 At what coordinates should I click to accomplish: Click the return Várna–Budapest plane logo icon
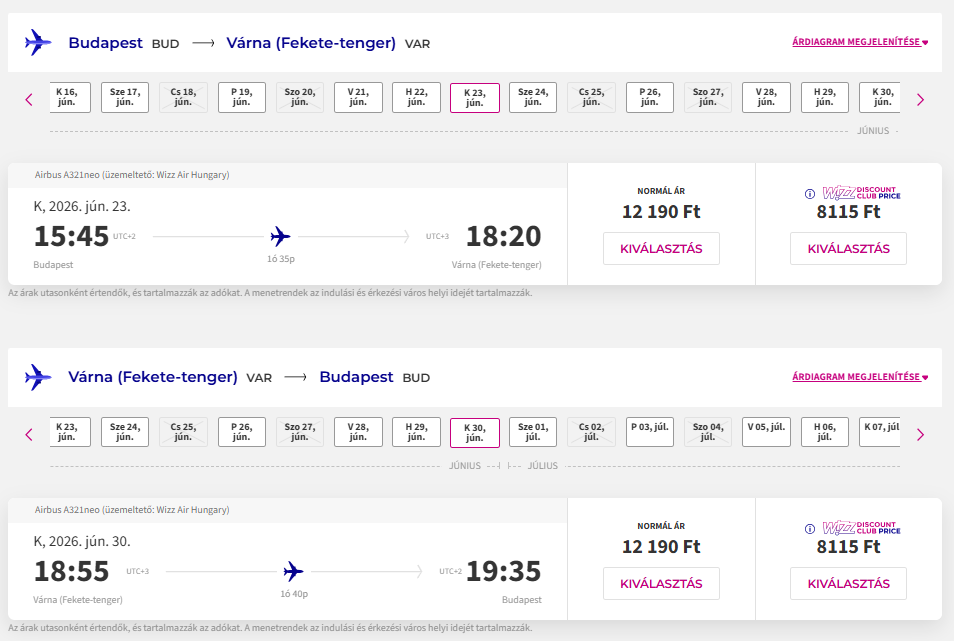point(38,377)
